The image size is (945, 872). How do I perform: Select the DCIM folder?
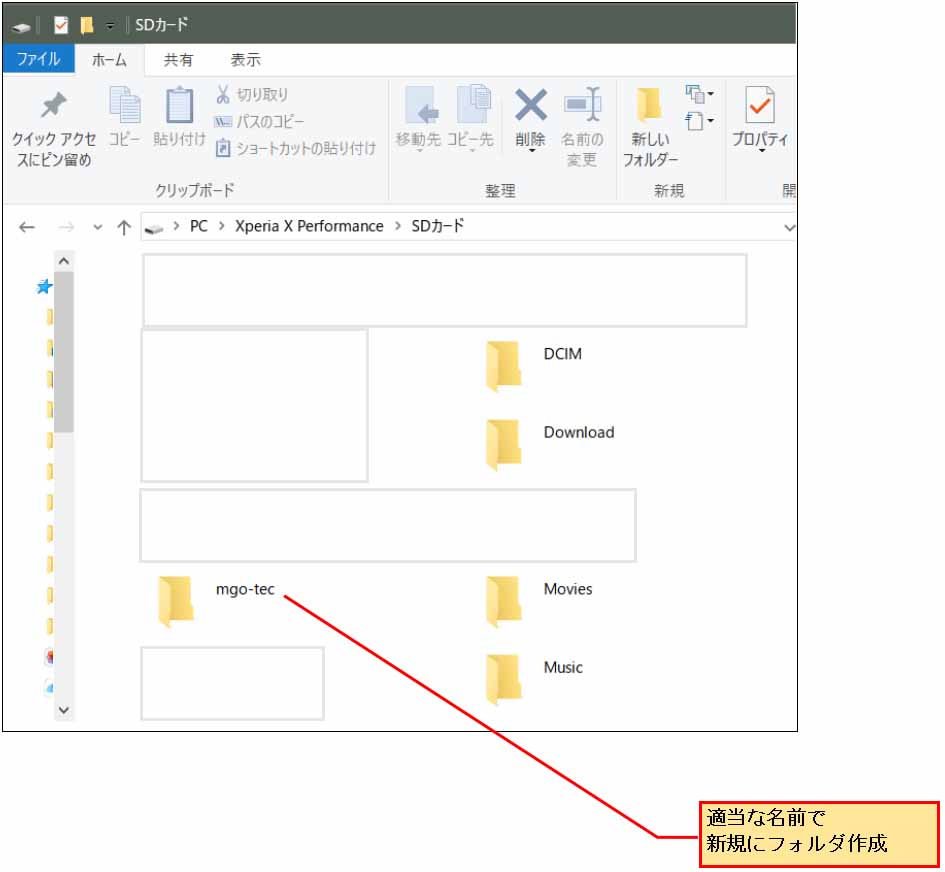533,365
